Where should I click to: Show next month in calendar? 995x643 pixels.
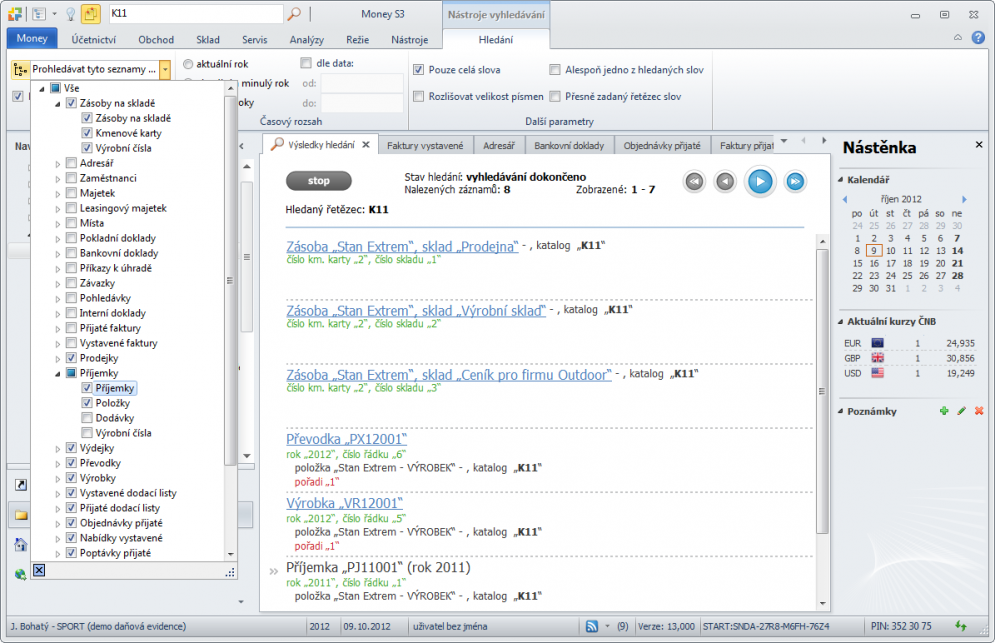tap(964, 199)
